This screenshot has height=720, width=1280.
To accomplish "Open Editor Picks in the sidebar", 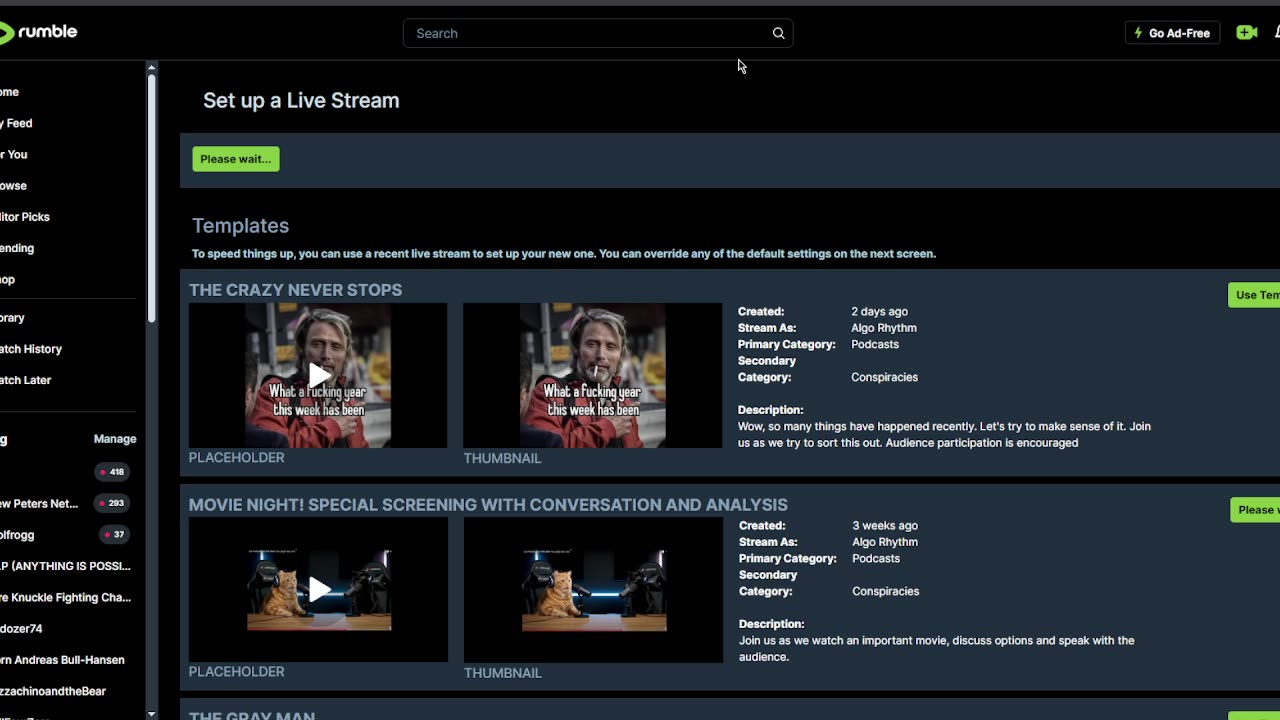I will [x=25, y=216].
